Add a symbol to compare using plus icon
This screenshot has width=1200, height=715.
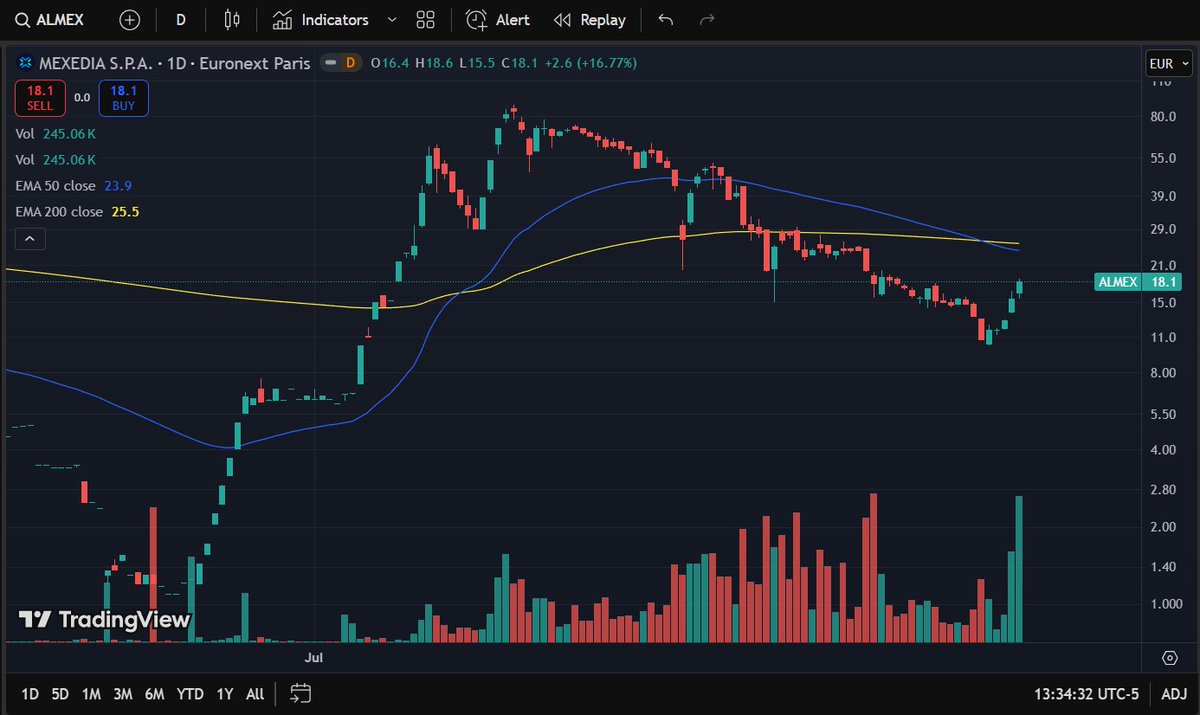130,20
